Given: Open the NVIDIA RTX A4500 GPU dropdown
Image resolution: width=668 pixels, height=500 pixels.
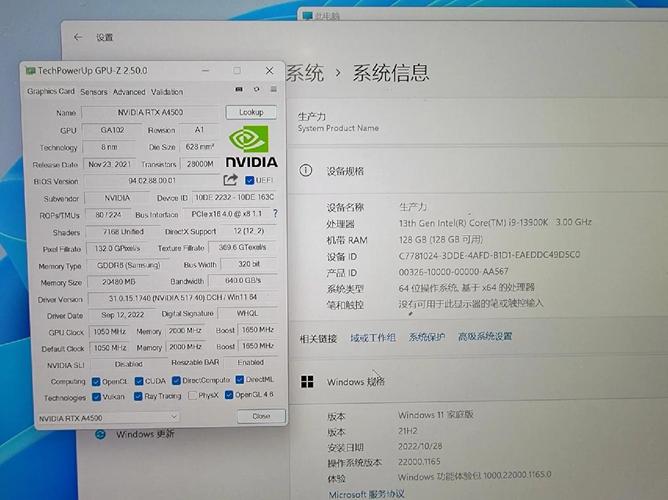Looking at the screenshot, I should [107, 418].
